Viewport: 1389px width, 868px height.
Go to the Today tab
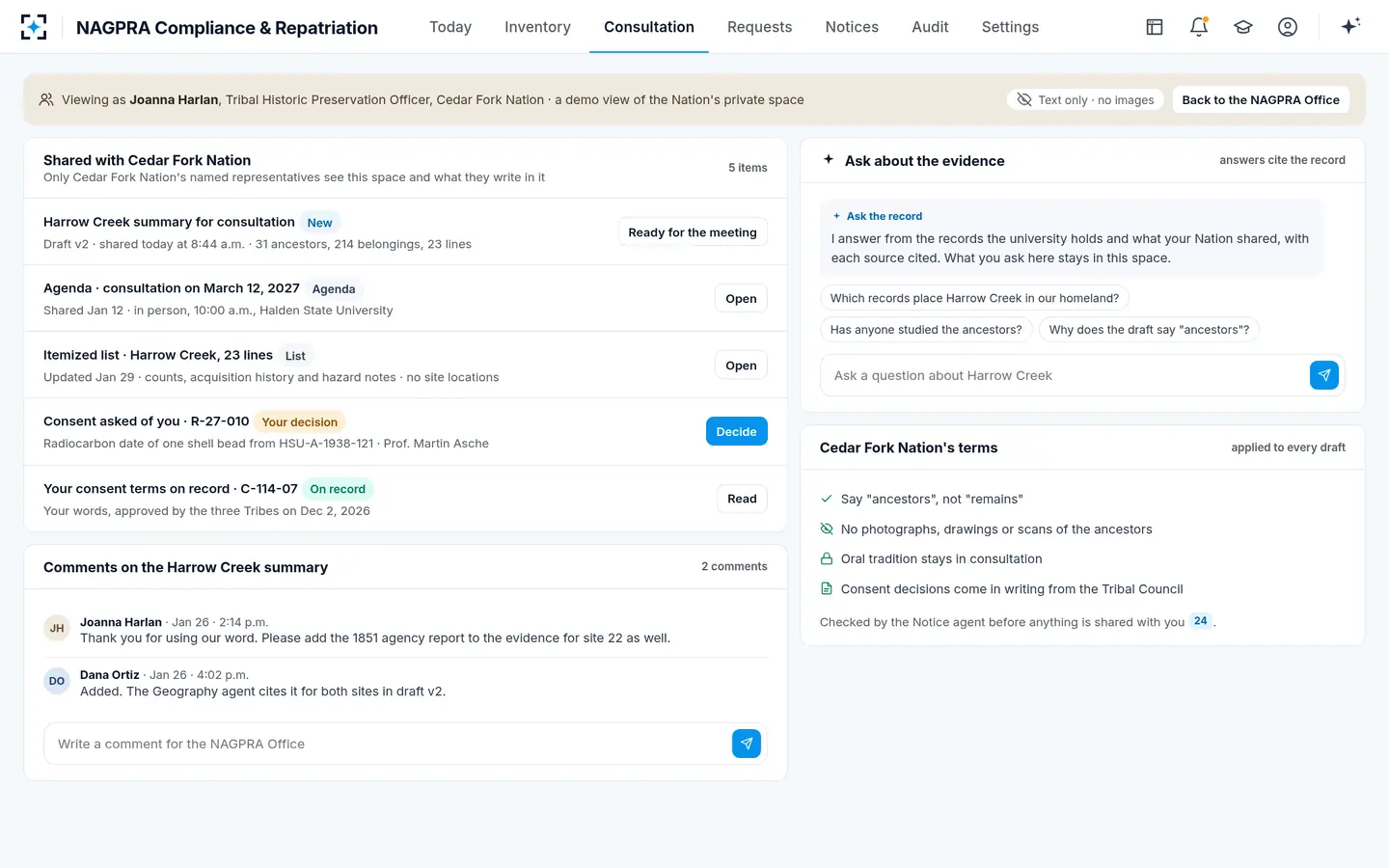(x=450, y=27)
